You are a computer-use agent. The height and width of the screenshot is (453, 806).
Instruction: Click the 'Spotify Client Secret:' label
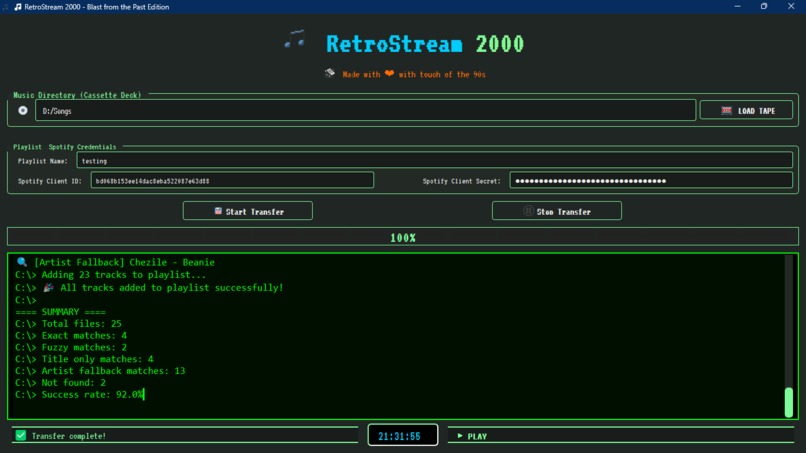pos(461,181)
